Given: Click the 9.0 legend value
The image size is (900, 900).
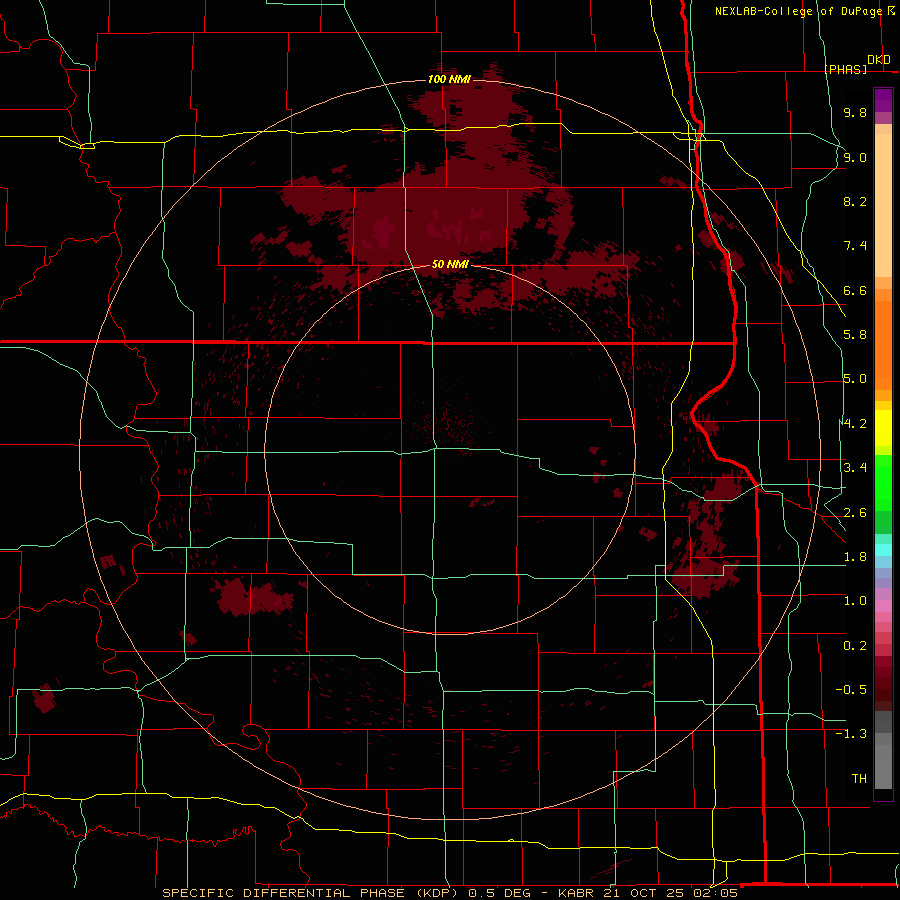Looking at the screenshot, I should click(855, 157).
